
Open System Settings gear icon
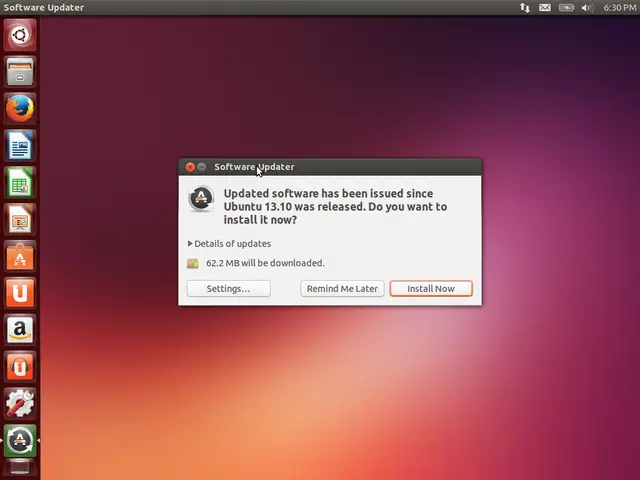[x=20, y=403]
